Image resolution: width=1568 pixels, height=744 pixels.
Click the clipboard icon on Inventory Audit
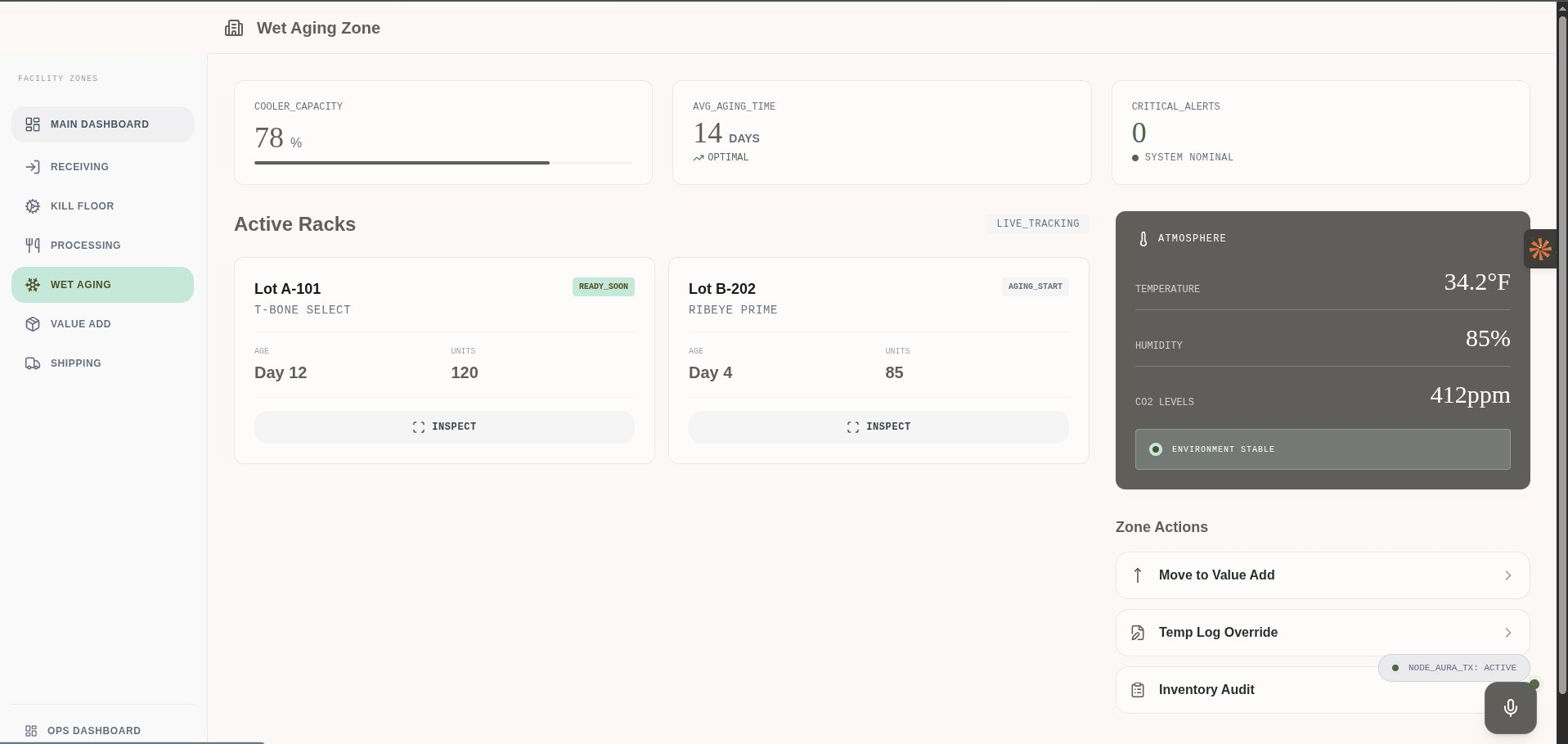click(1138, 690)
